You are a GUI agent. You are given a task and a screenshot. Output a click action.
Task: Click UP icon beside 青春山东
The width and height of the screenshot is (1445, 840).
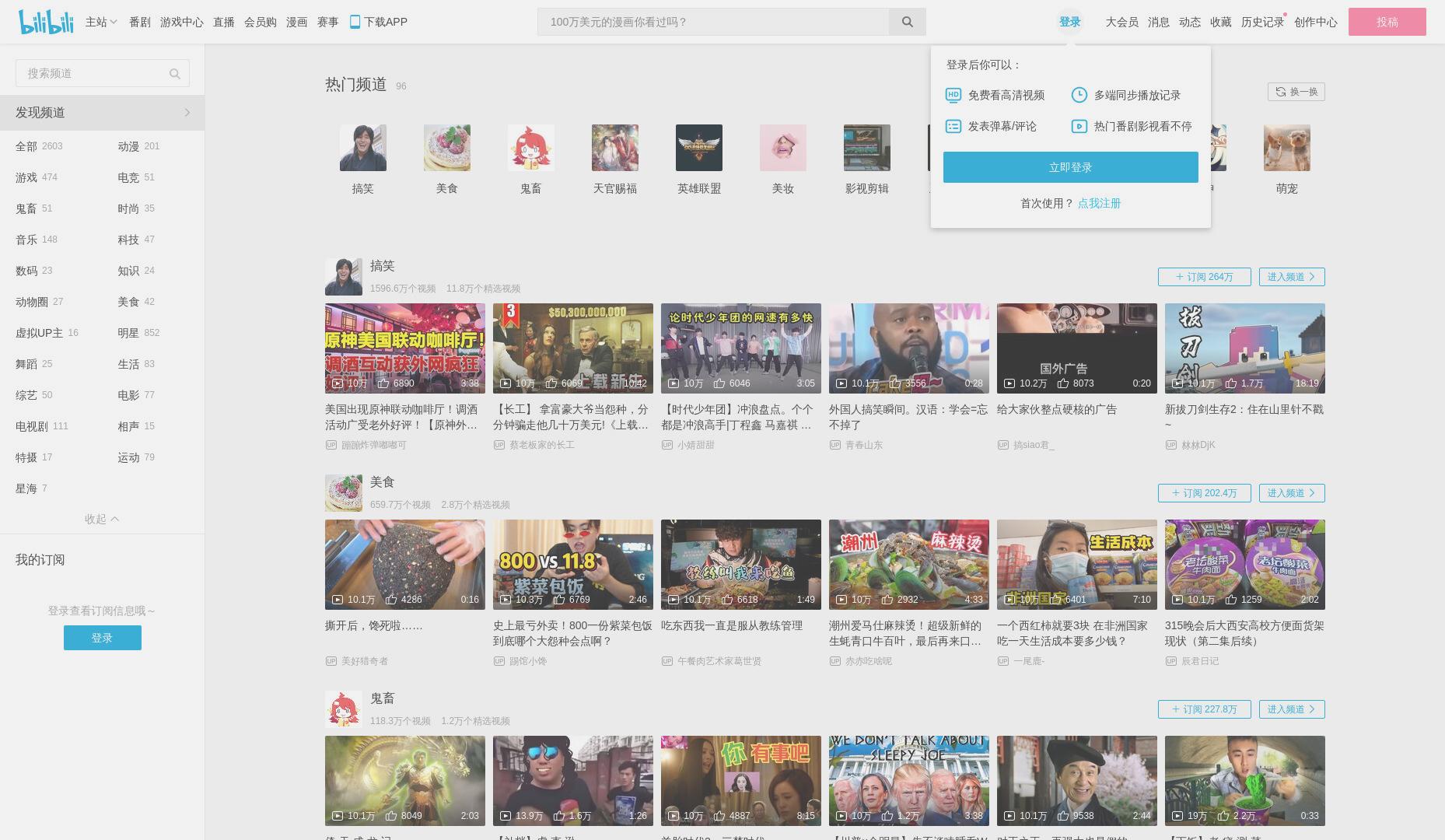point(835,445)
